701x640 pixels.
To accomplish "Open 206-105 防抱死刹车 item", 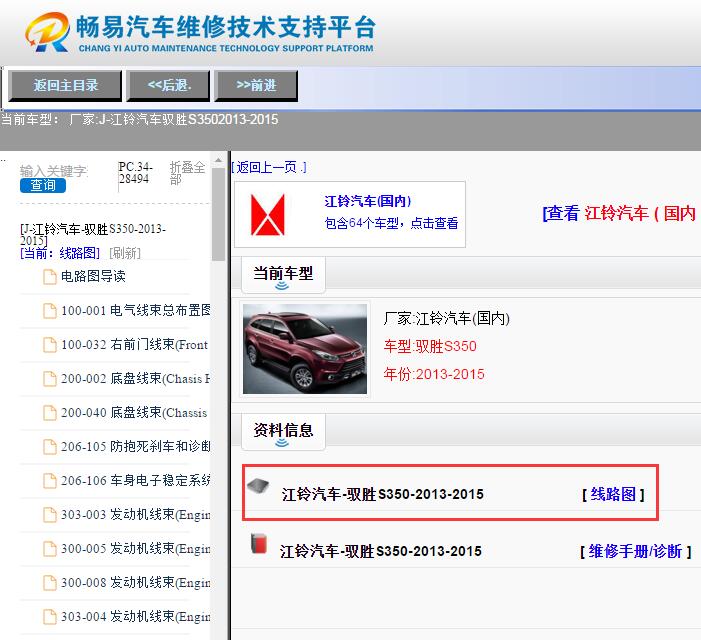I will click(136, 446).
